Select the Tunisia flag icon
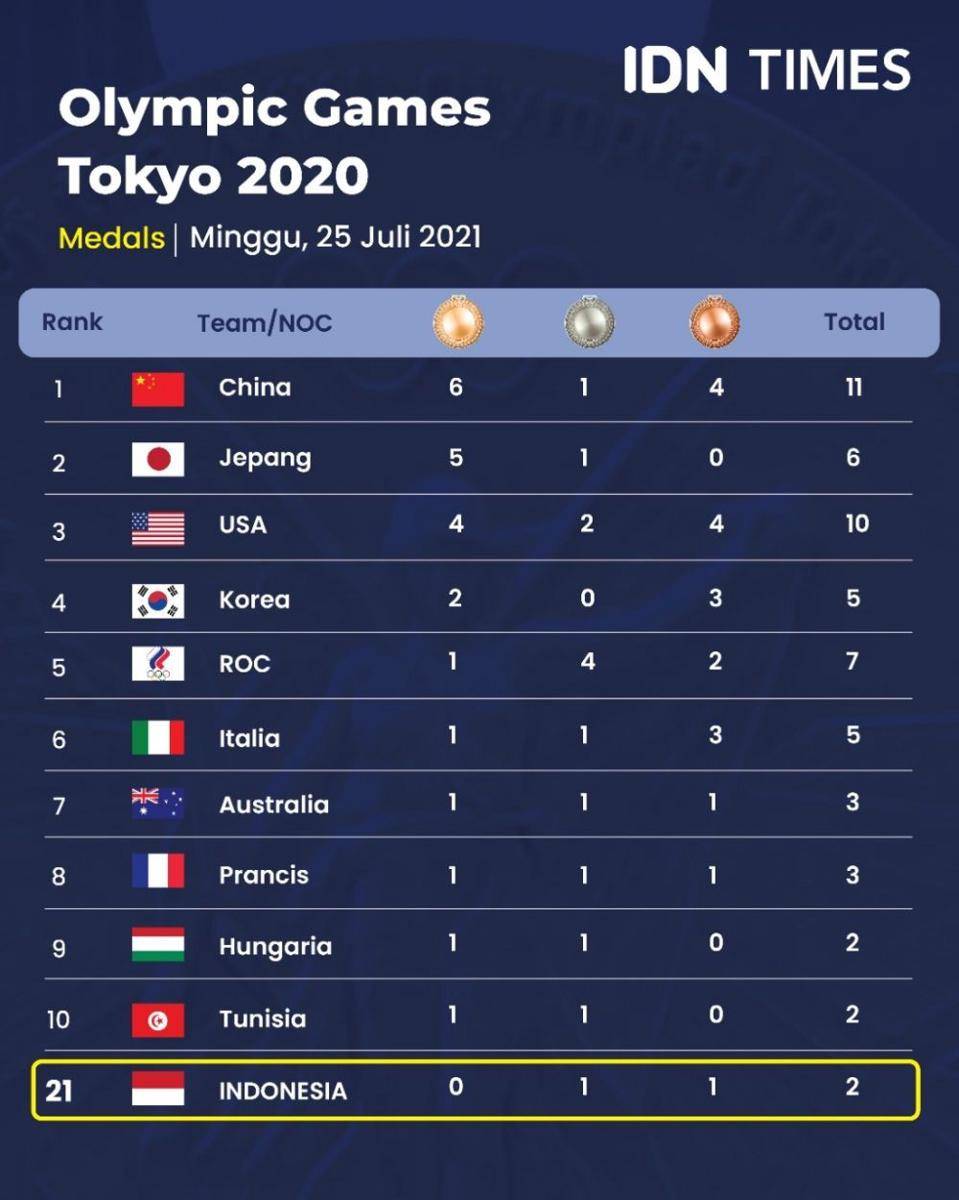The height and width of the screenshot is (1200, 959). [158, 1020]
